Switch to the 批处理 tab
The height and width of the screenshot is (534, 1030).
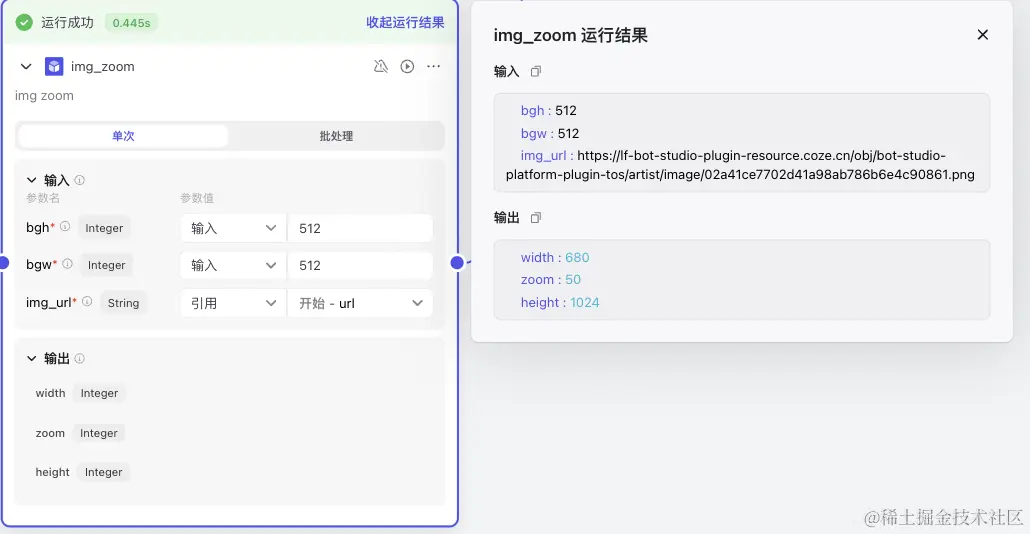336,136
